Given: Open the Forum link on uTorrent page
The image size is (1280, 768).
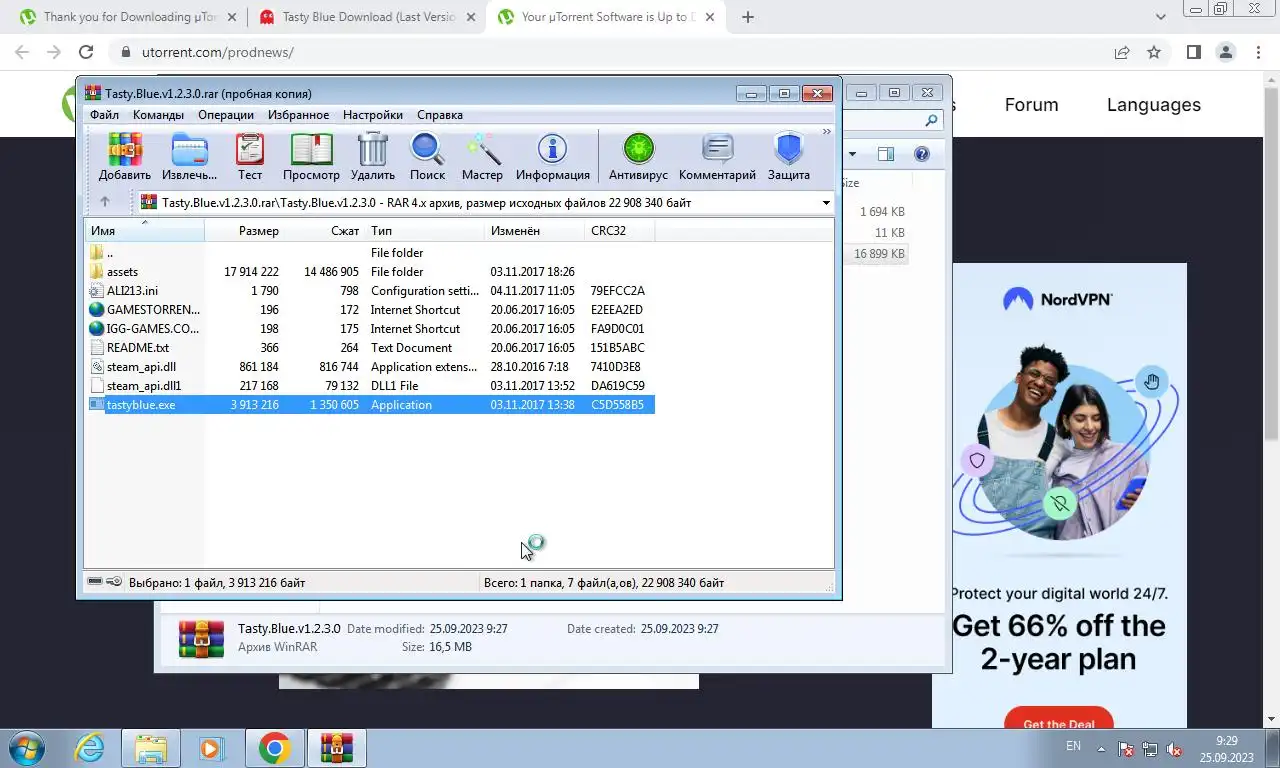Looking at the screenshot, I should pos(1031,104).
